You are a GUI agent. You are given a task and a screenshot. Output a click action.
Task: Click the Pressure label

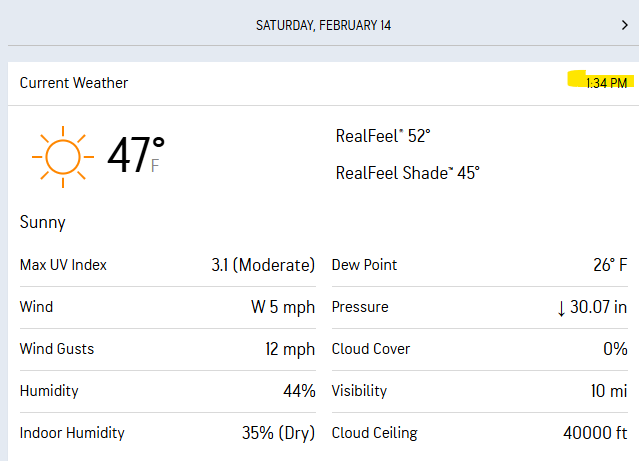pyautogui.click(x=359, y=307)
